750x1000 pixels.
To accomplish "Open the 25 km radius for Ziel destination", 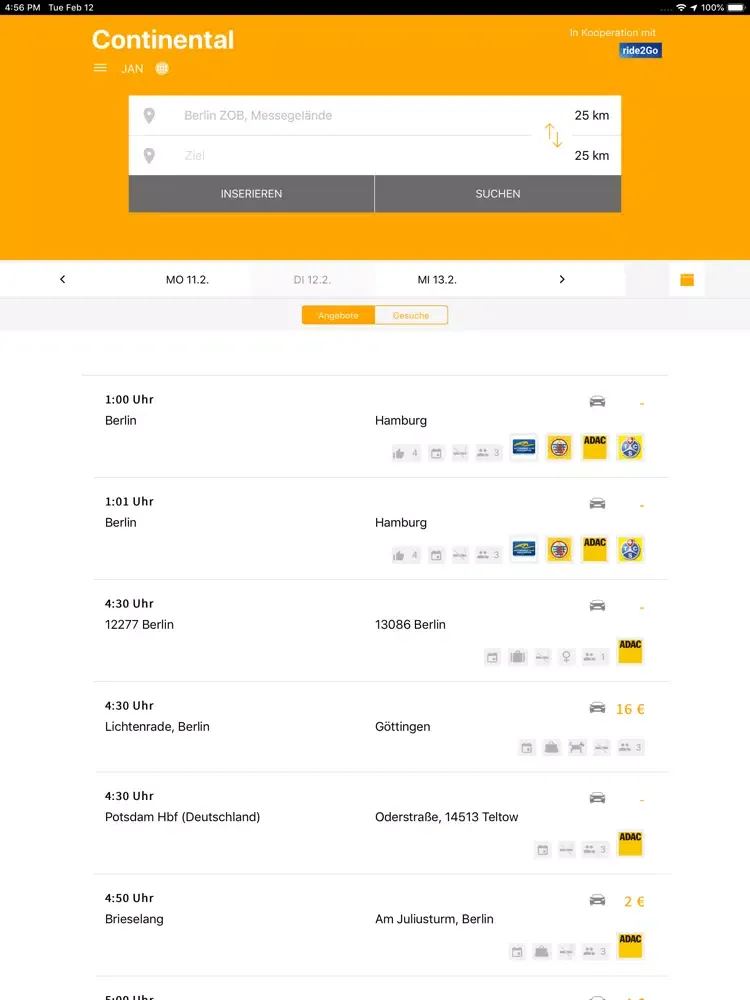I will [x=592, y=156].
